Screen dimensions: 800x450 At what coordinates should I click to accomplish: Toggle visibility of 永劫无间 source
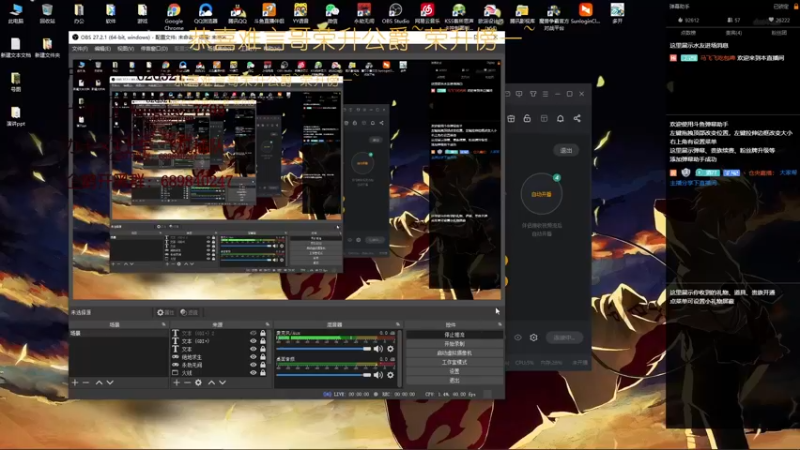click(253, 365)
